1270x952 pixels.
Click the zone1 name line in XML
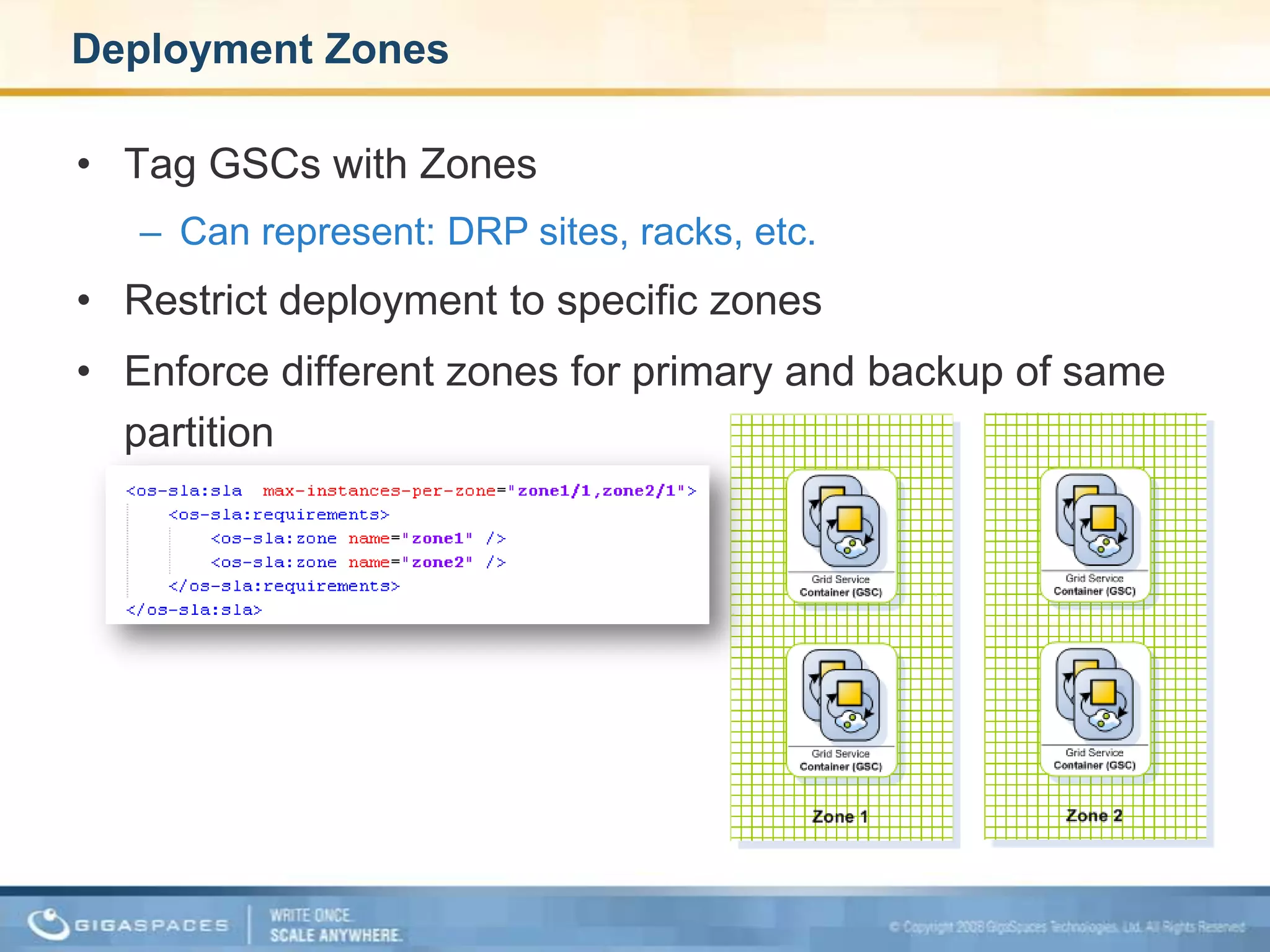(358, 539)
